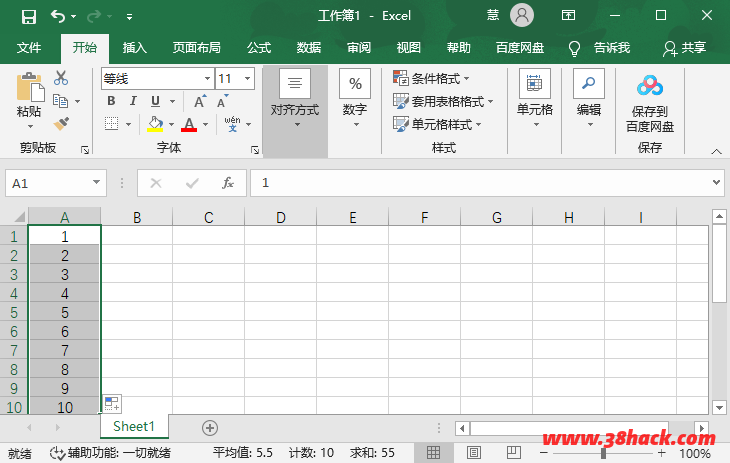Click the Increase Font Size icon

point(200,101)
